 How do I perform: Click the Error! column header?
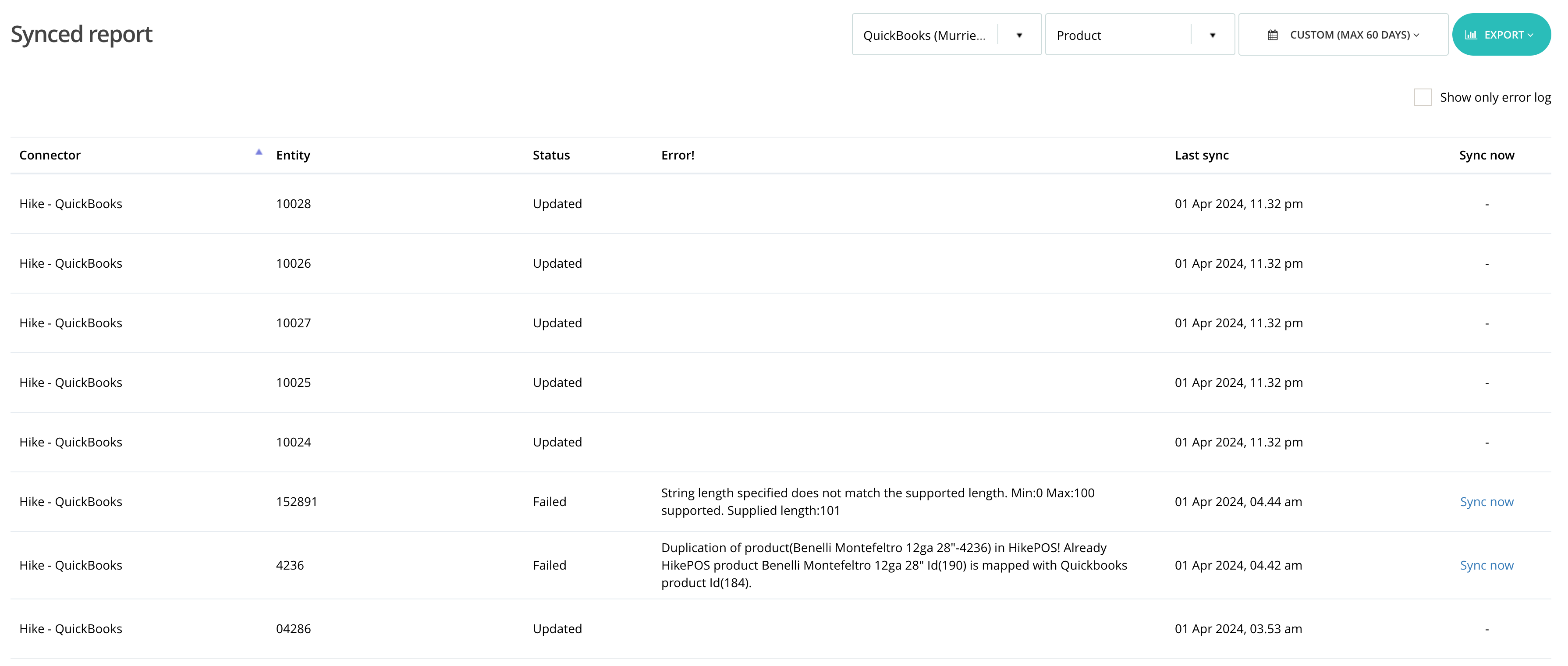[x=678, y=155]
